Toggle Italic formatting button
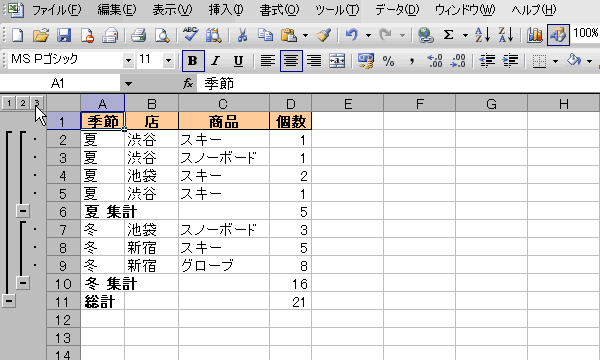Viewport: 600px width, 360px height. click(x=215, y=61)
